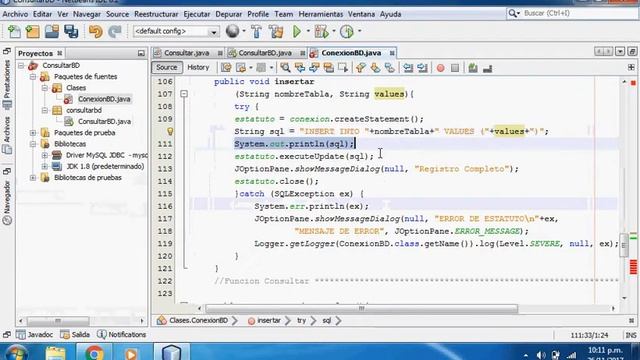This screenshot has width=640, height=360.
Task: Open the Archivo menu
Action: point(15,14)
